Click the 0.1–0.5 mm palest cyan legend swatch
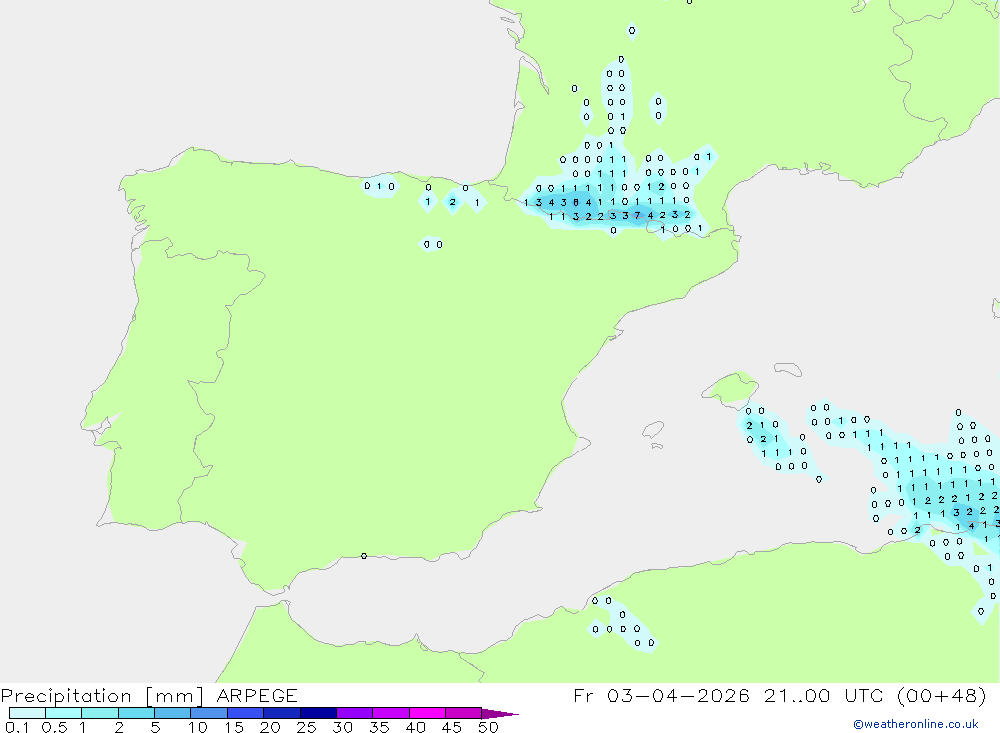1000x733 pixels. (27, 713)
